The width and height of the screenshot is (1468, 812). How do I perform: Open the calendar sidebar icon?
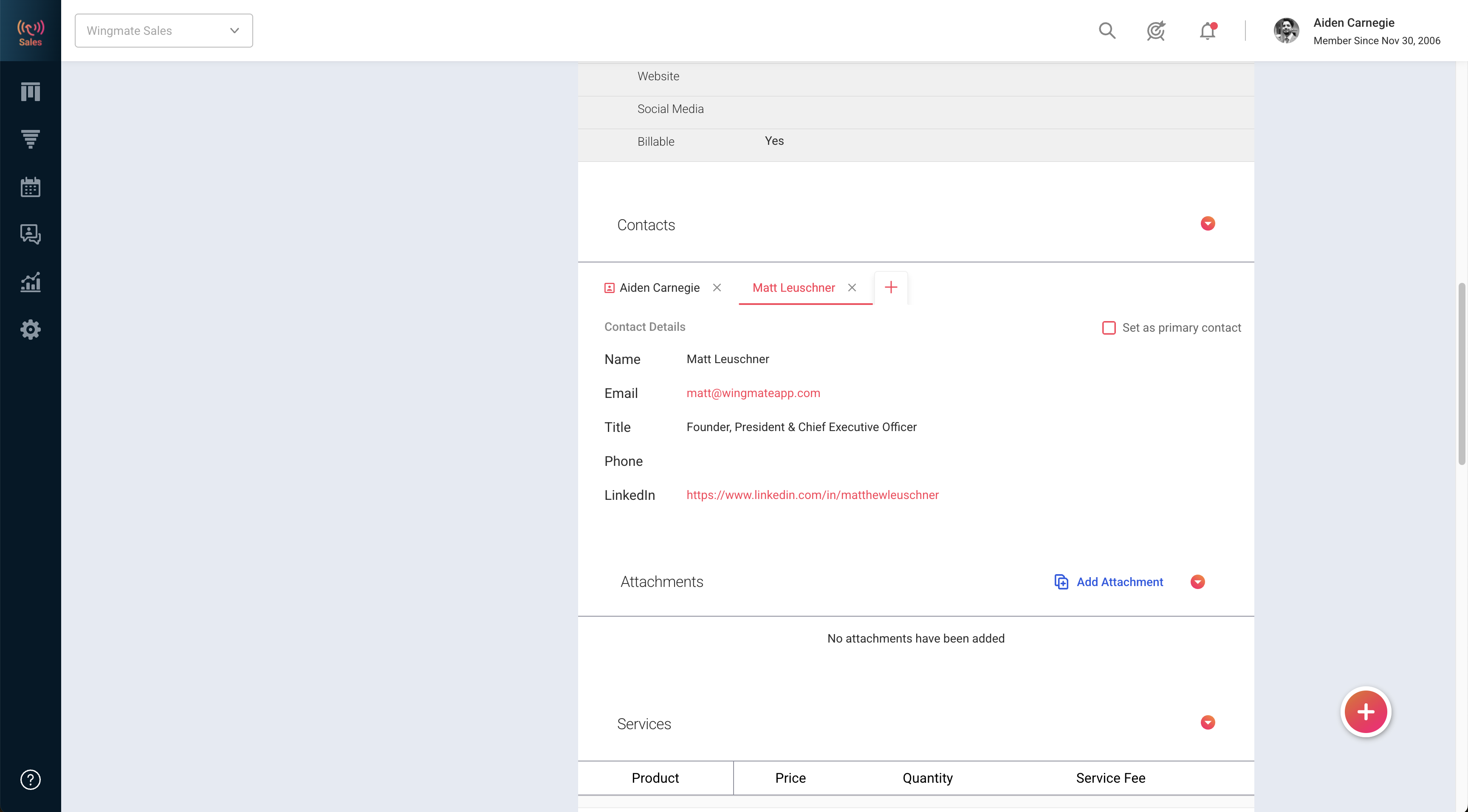30,187
